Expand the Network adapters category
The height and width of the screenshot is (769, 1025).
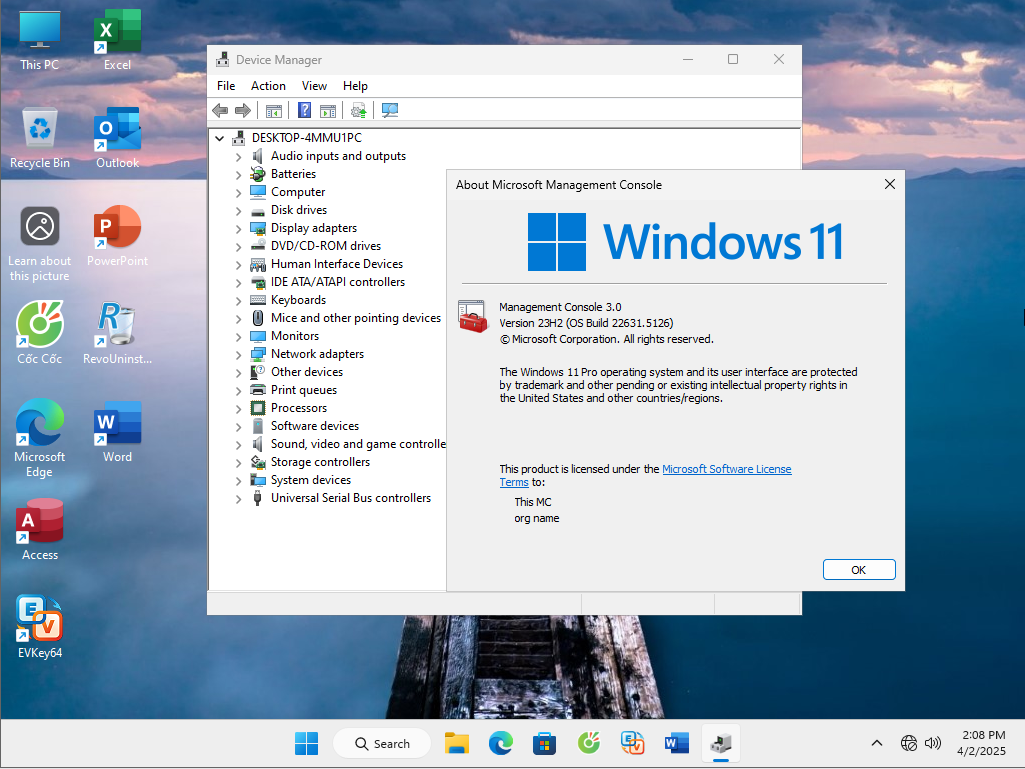(x=239, y=354)
